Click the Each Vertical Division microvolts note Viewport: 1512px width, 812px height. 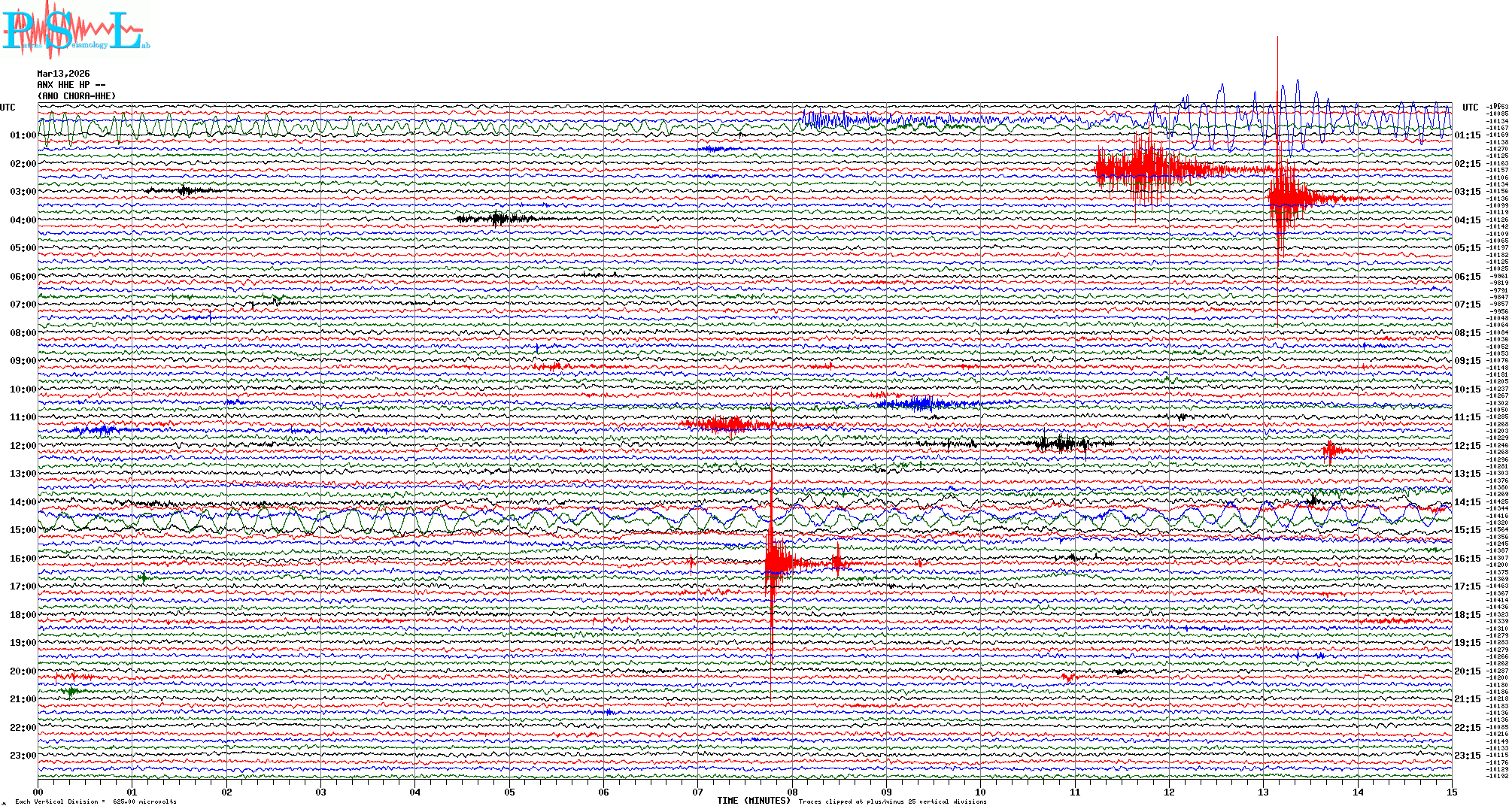click(96, 801)
